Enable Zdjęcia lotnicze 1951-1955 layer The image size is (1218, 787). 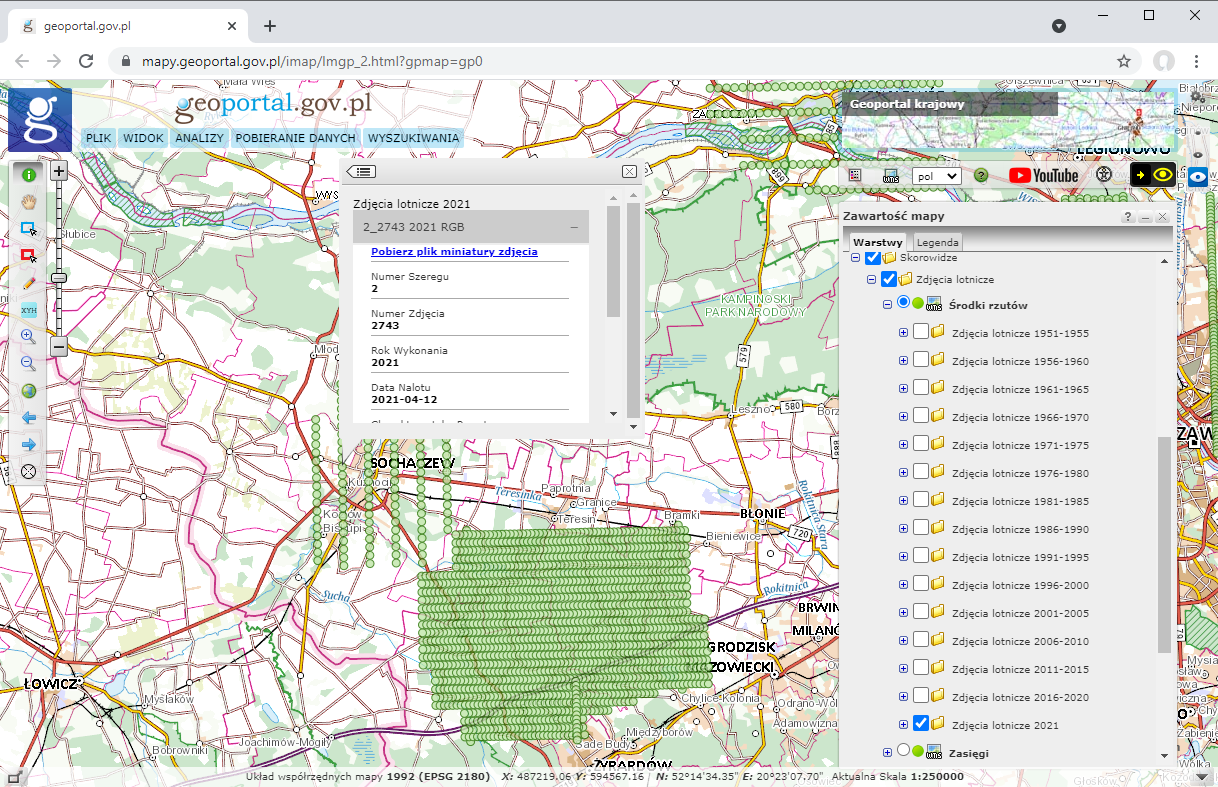pyautogui.click(x=921, y=333)
